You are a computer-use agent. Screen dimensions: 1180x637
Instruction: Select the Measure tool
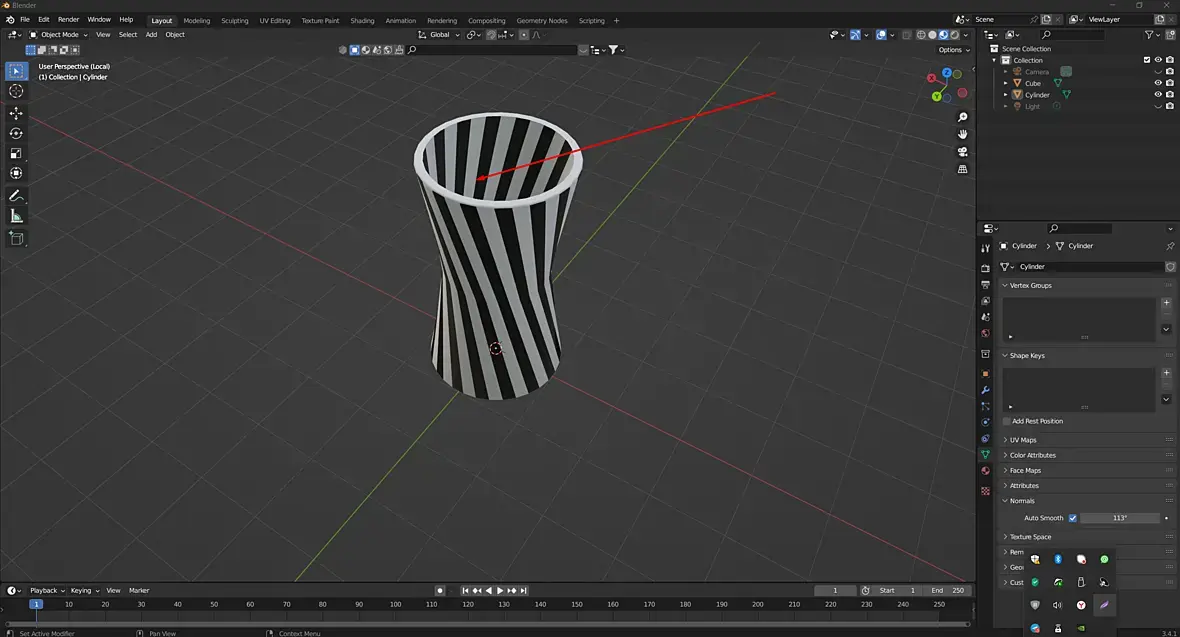(x=16, y=216)
